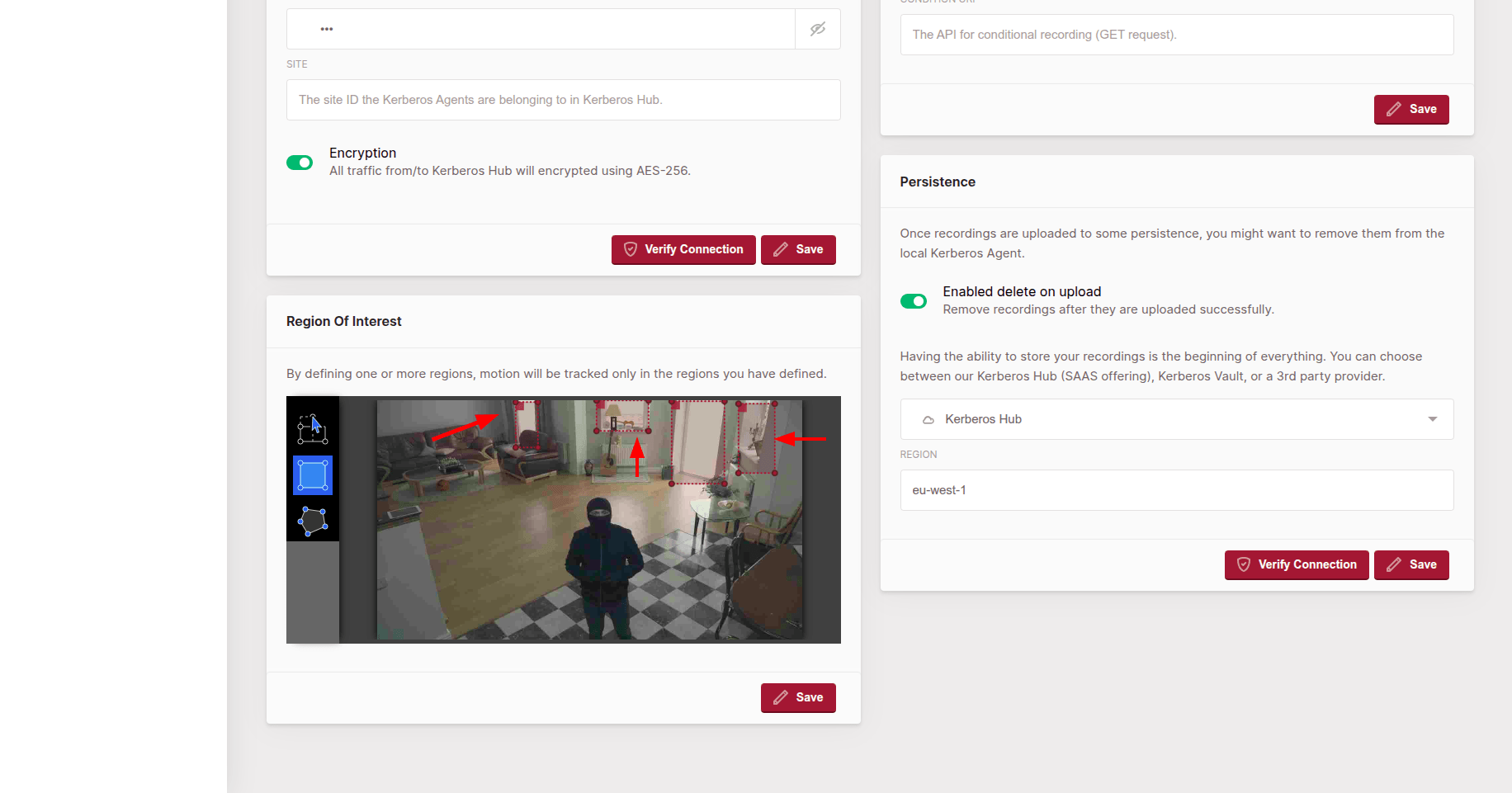Click the camera preview image
The width and height of the screenshot is (1512, 793).
[589, 520]
